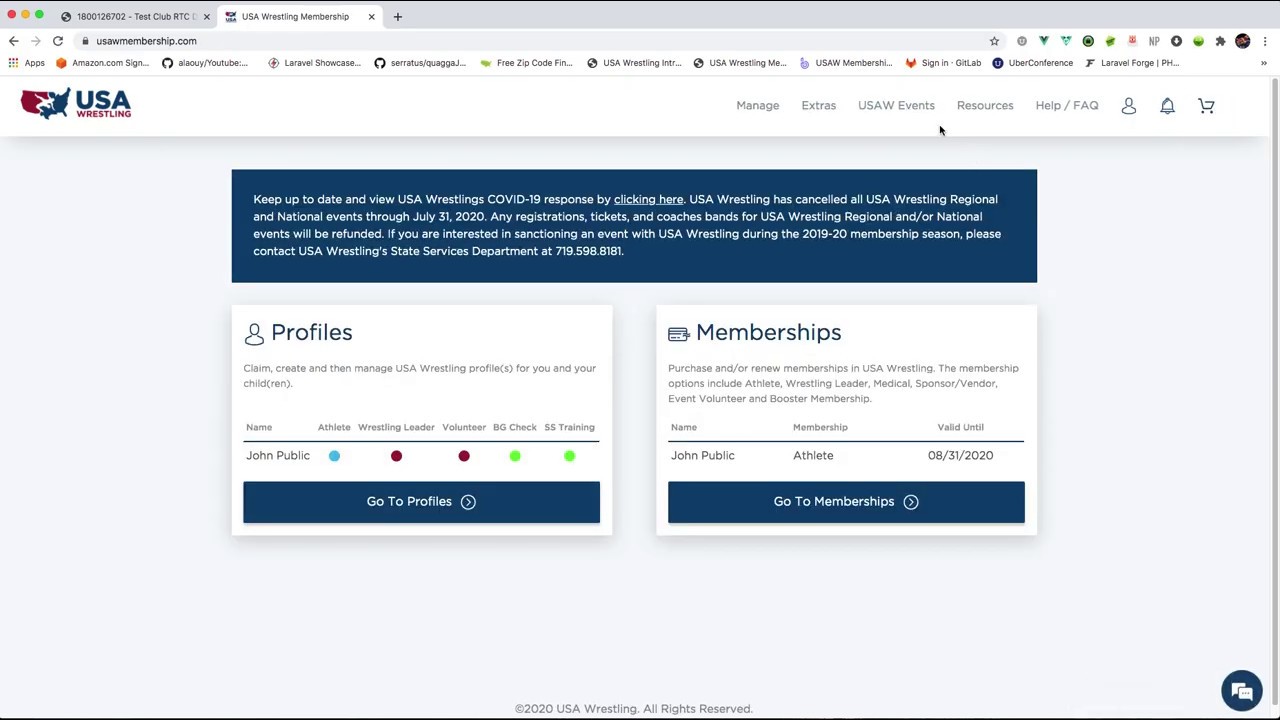Click the Chrome profile avatar
Image resolution: width=1280 pixels, height=720 pixels.
click(1243, 41)
